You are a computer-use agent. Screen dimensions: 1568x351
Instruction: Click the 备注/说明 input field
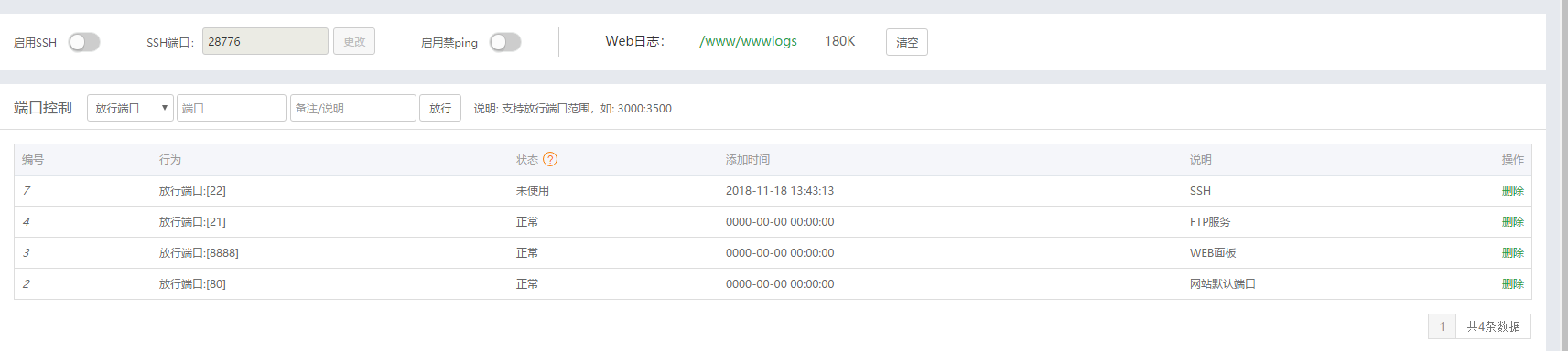tap(353, 108)
